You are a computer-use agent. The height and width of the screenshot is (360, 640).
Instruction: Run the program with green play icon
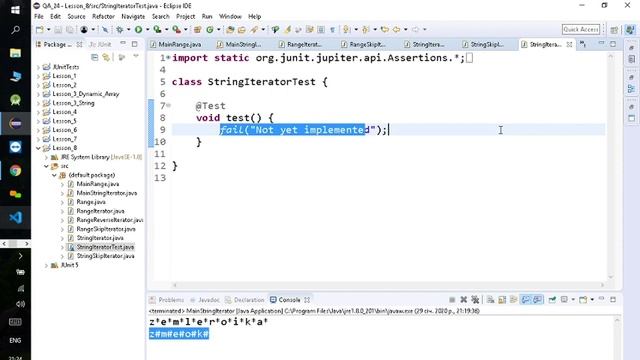[138, 29]
